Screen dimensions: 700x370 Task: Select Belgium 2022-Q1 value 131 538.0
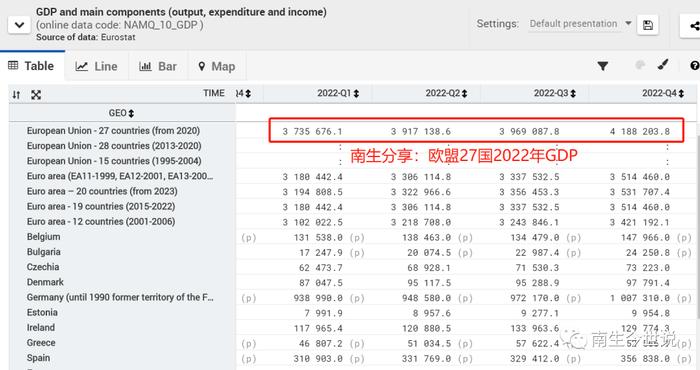318,238
